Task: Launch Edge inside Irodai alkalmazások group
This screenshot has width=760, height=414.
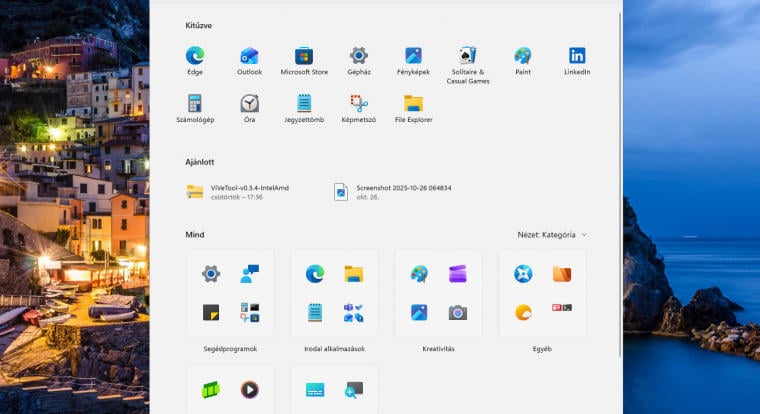Action: pyautogui.click(x=315, y=274)
